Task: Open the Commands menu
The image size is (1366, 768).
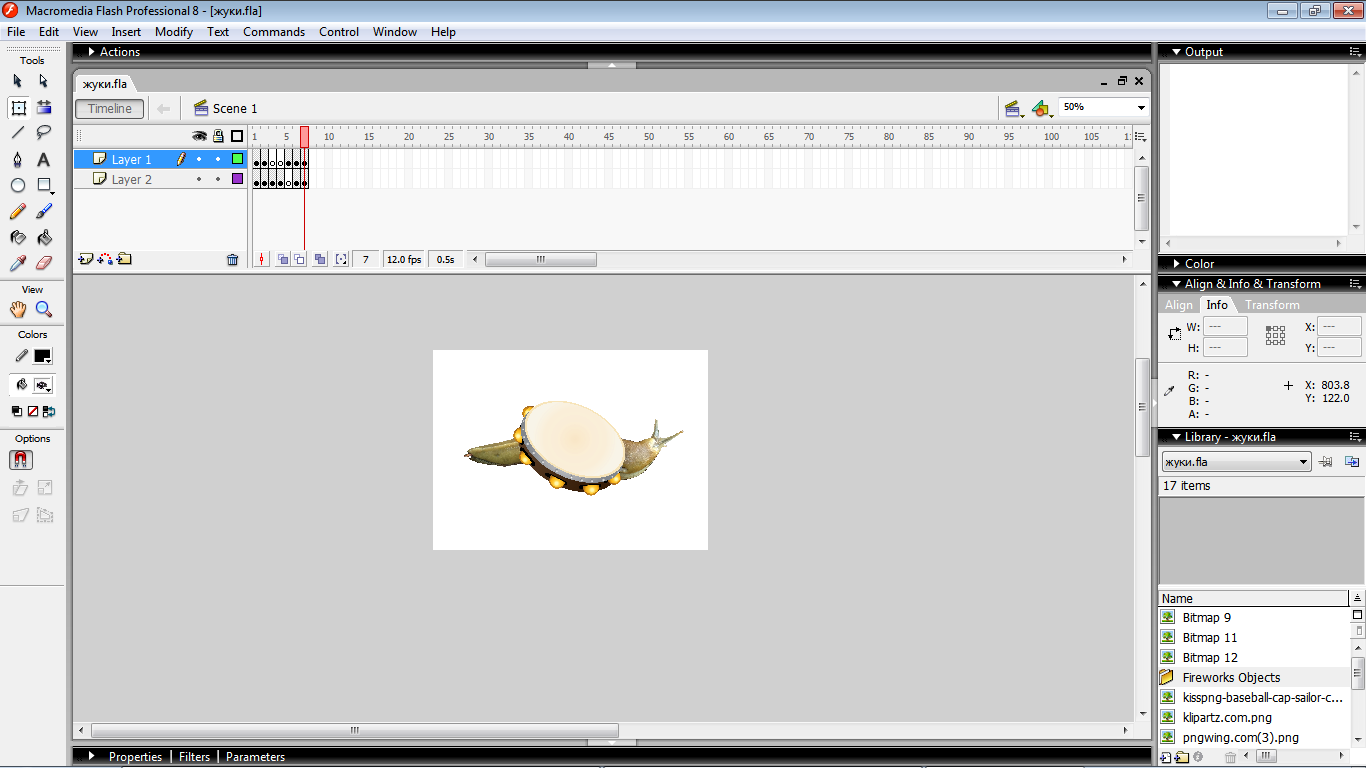Action: click(x=274, y=32)
